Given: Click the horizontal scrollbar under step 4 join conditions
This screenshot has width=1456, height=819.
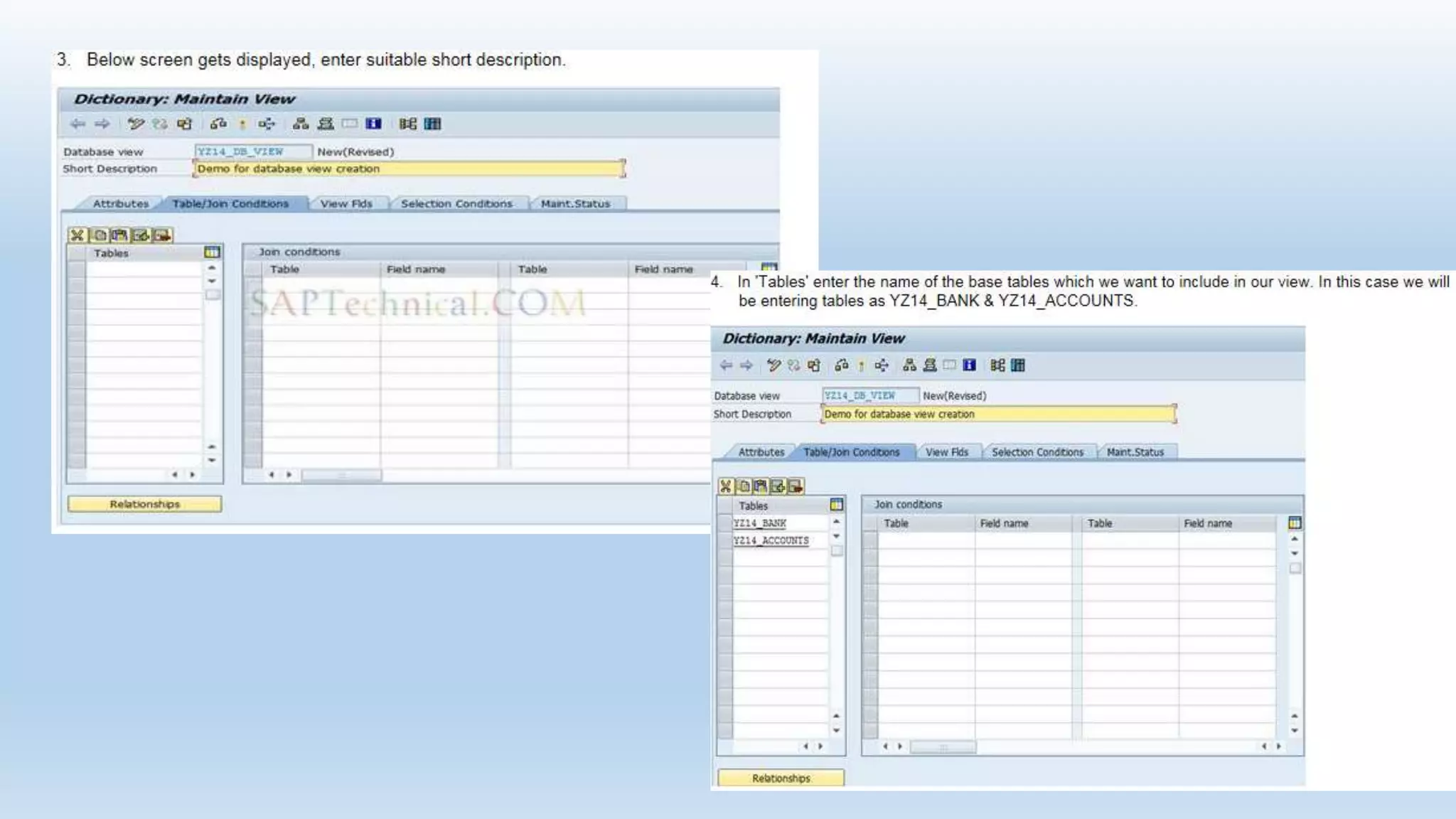Looking at the screenshot, I should pyautogui.click(x=943, y=746).
